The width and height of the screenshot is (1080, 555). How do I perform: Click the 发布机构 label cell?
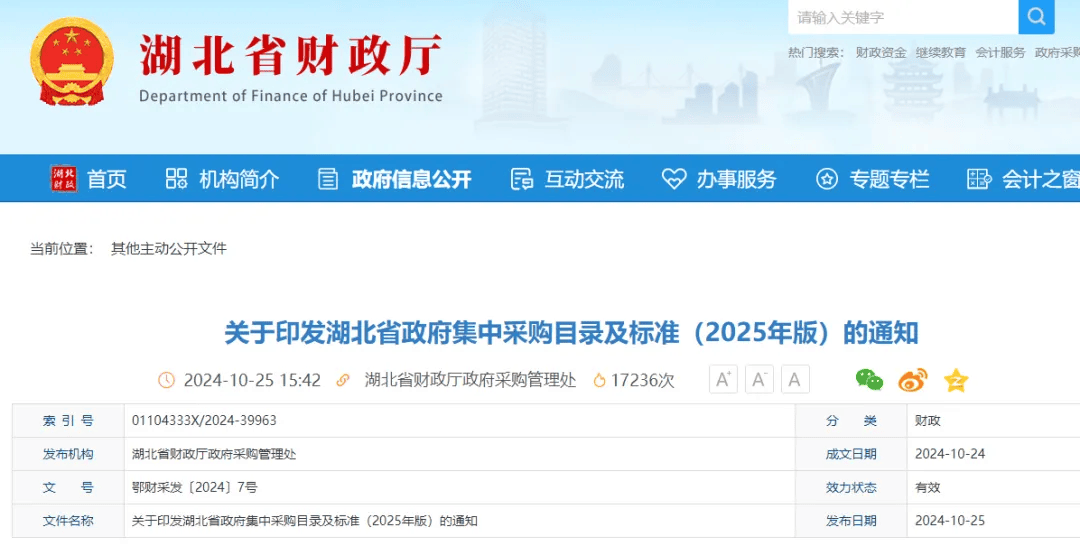click(x=68, y=454)
